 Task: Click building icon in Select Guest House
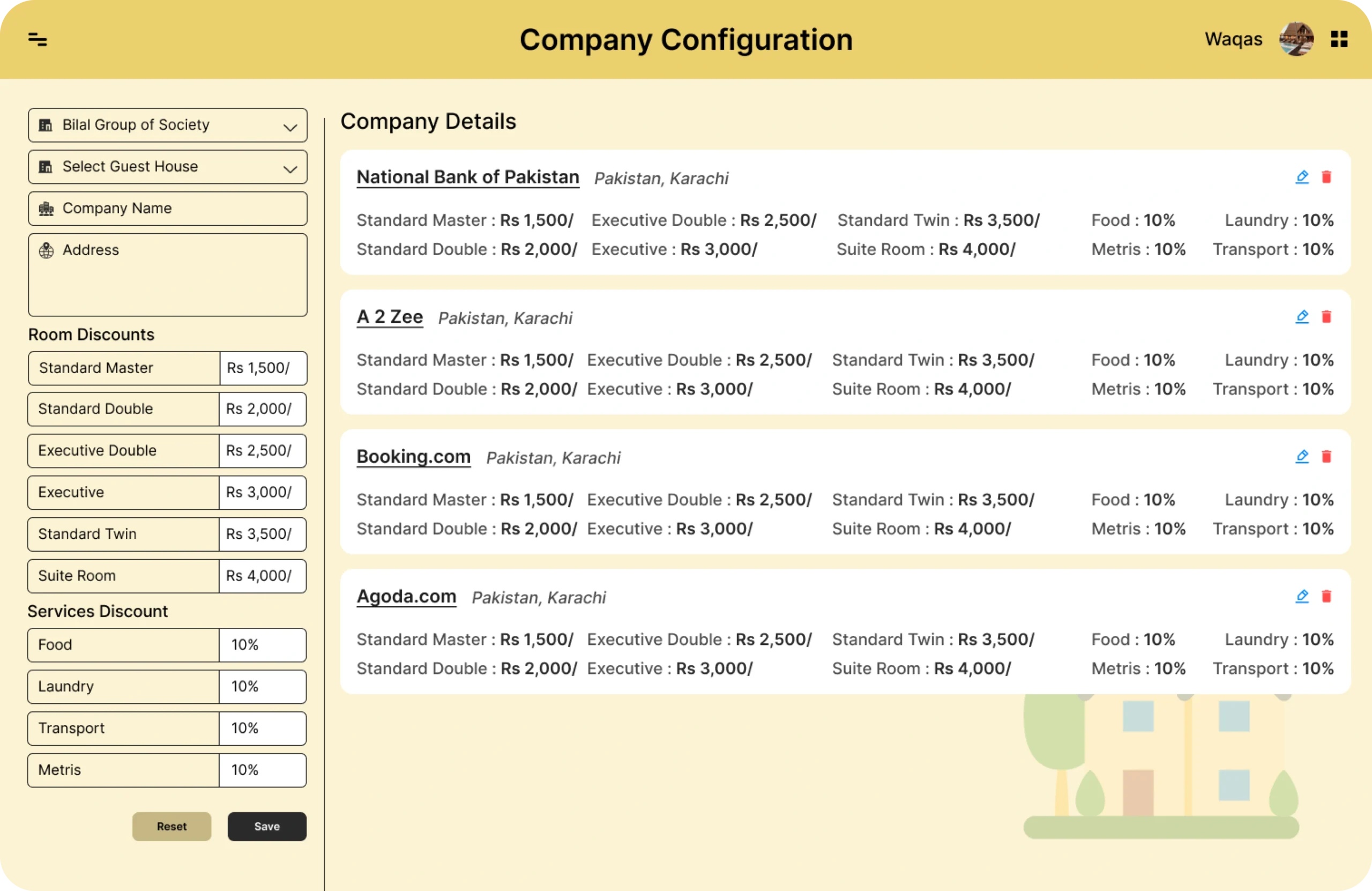pyautogui.click(x=46, y=167)
